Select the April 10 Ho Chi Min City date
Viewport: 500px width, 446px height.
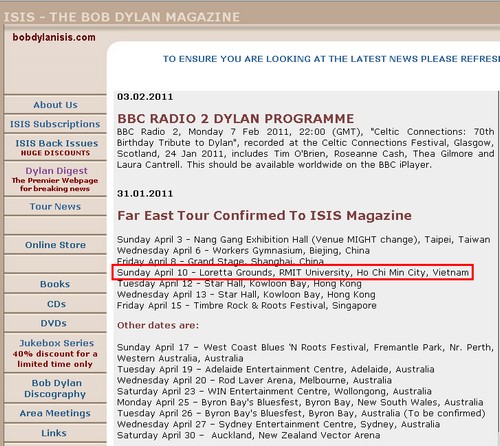[293, 273]
